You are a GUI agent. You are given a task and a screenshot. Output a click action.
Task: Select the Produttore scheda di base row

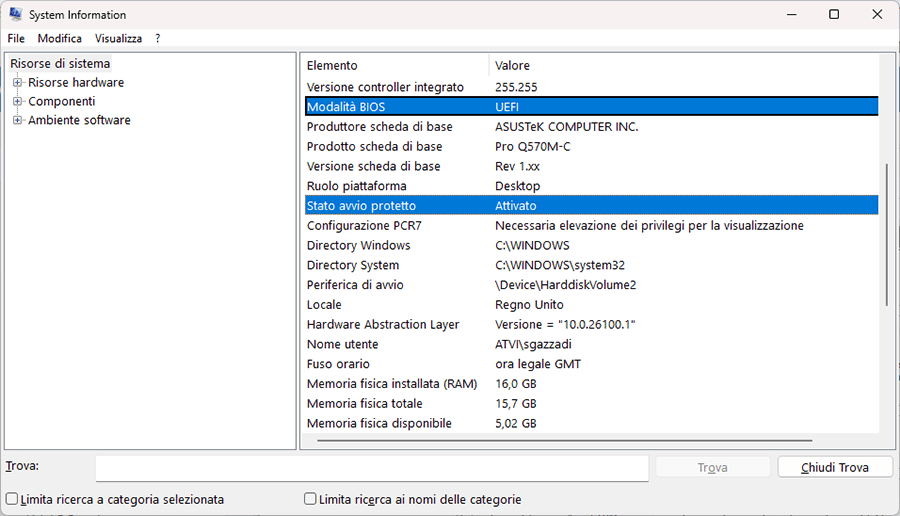591,127
